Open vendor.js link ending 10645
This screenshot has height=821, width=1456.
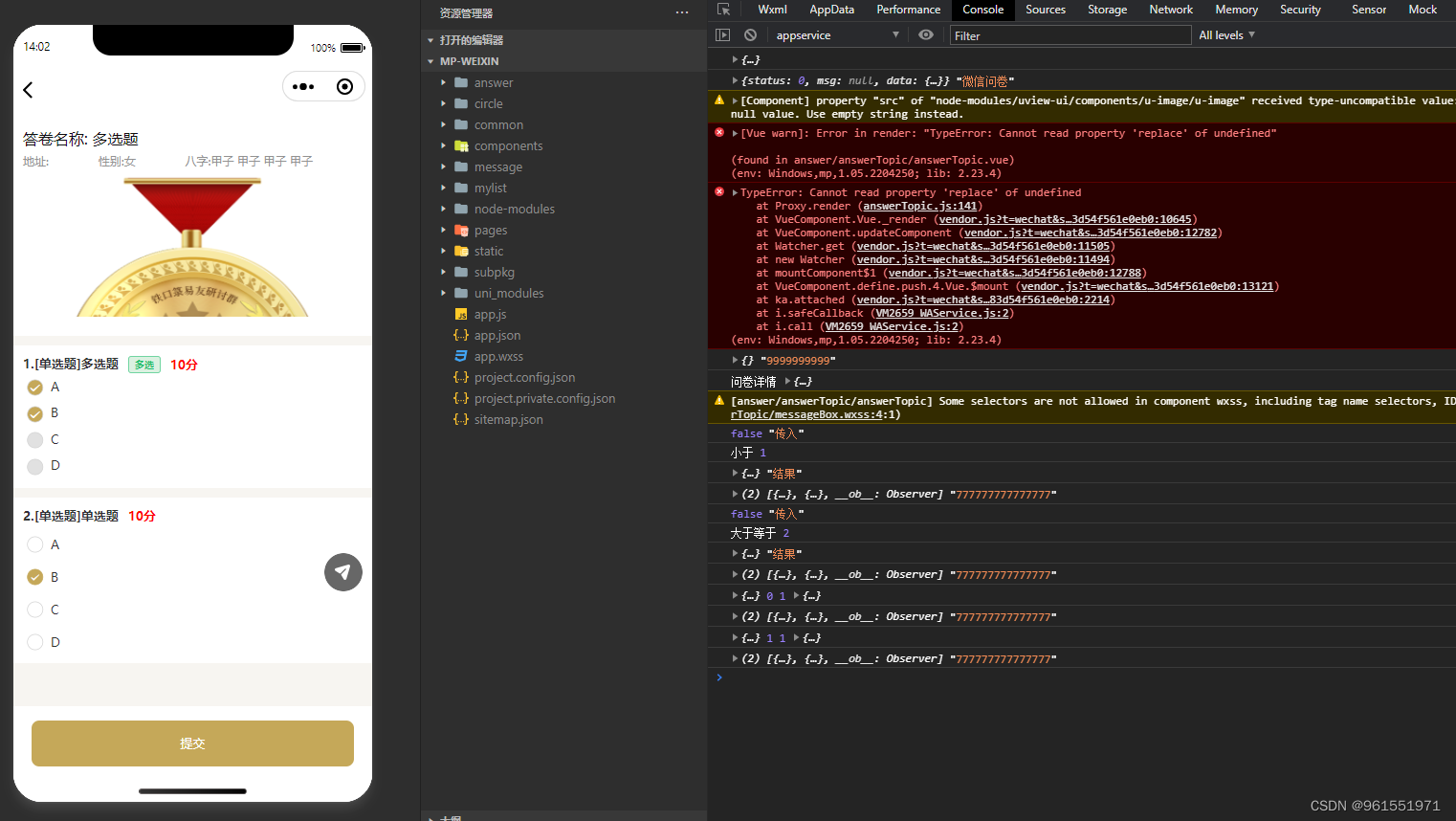[1066, 219]
